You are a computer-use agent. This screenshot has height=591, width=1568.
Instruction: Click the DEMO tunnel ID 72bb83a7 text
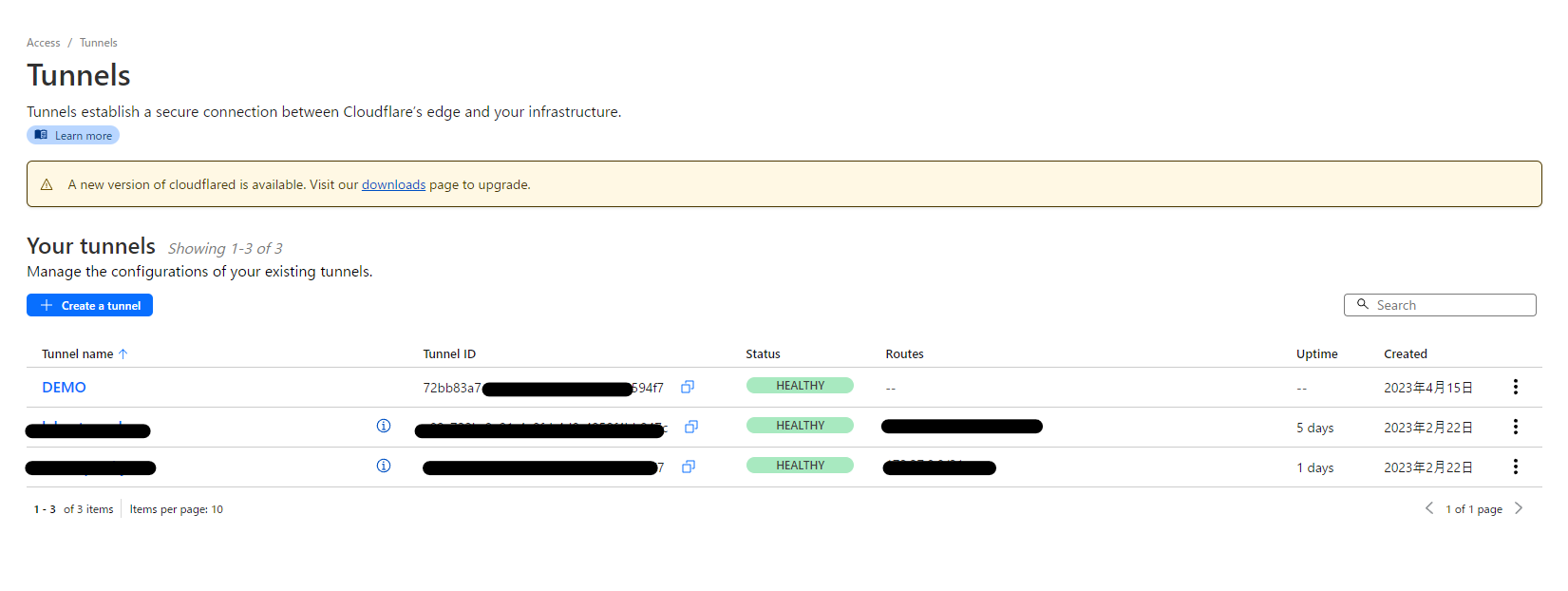click(452, 388)
